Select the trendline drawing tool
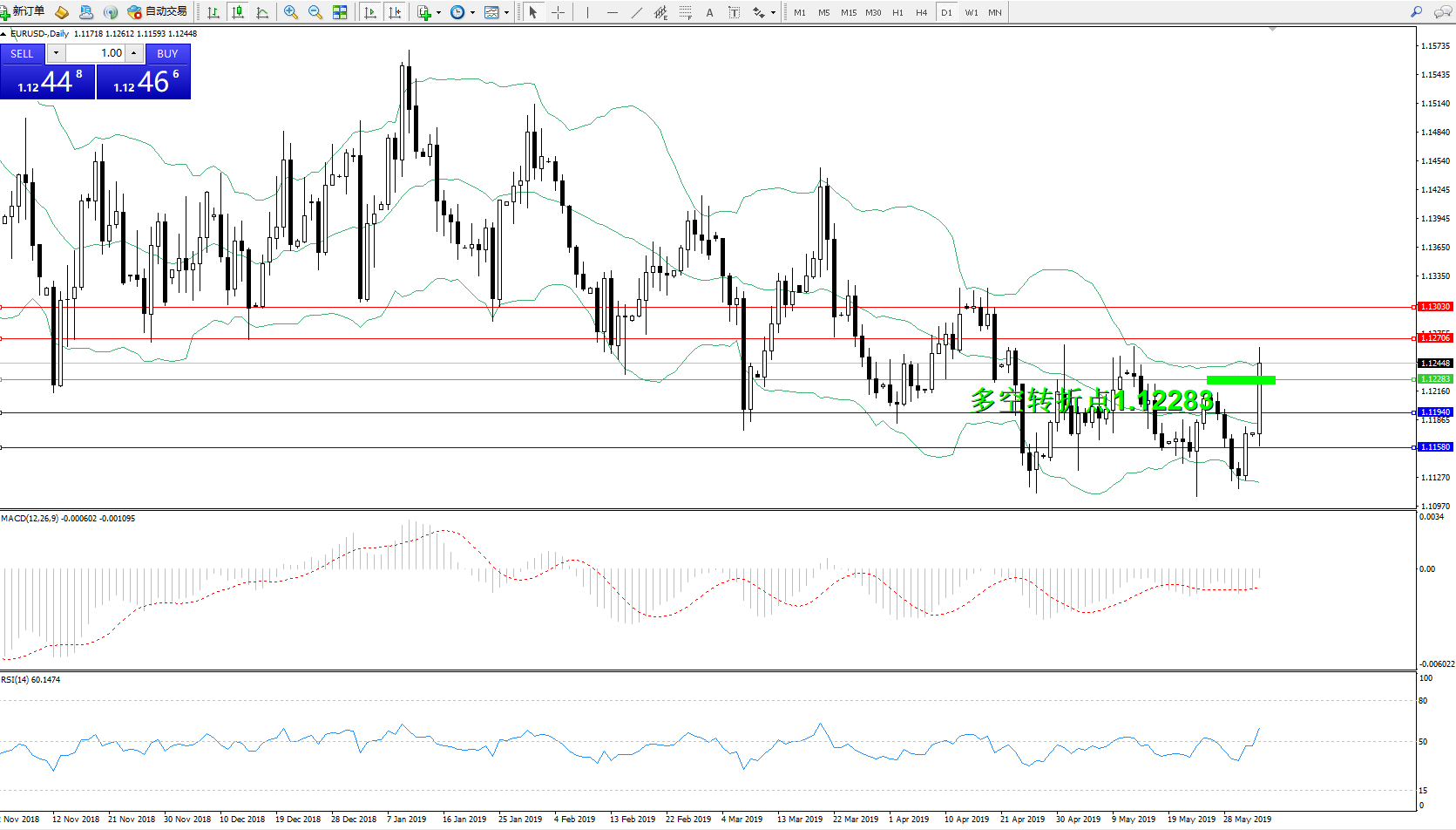 (637, 12)
